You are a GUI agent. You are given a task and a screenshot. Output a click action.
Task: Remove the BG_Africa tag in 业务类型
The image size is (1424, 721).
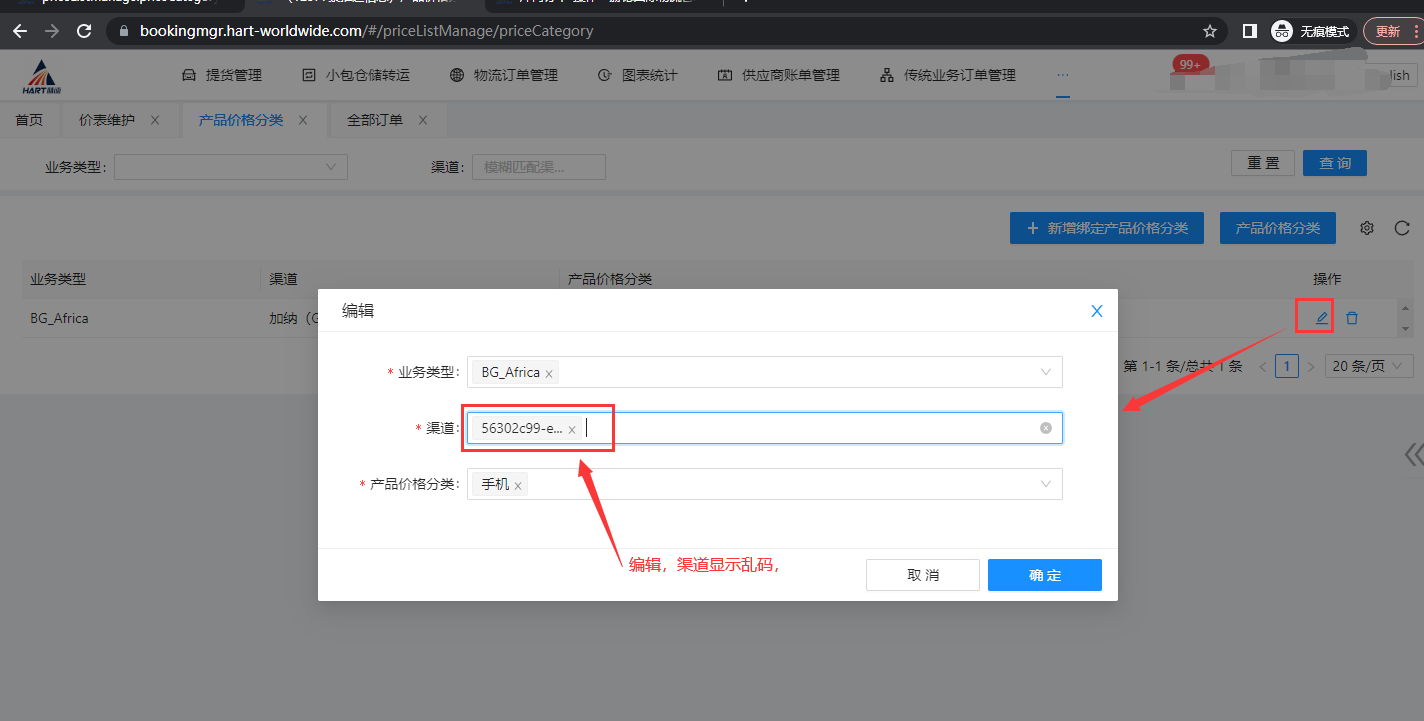[549, 373]
